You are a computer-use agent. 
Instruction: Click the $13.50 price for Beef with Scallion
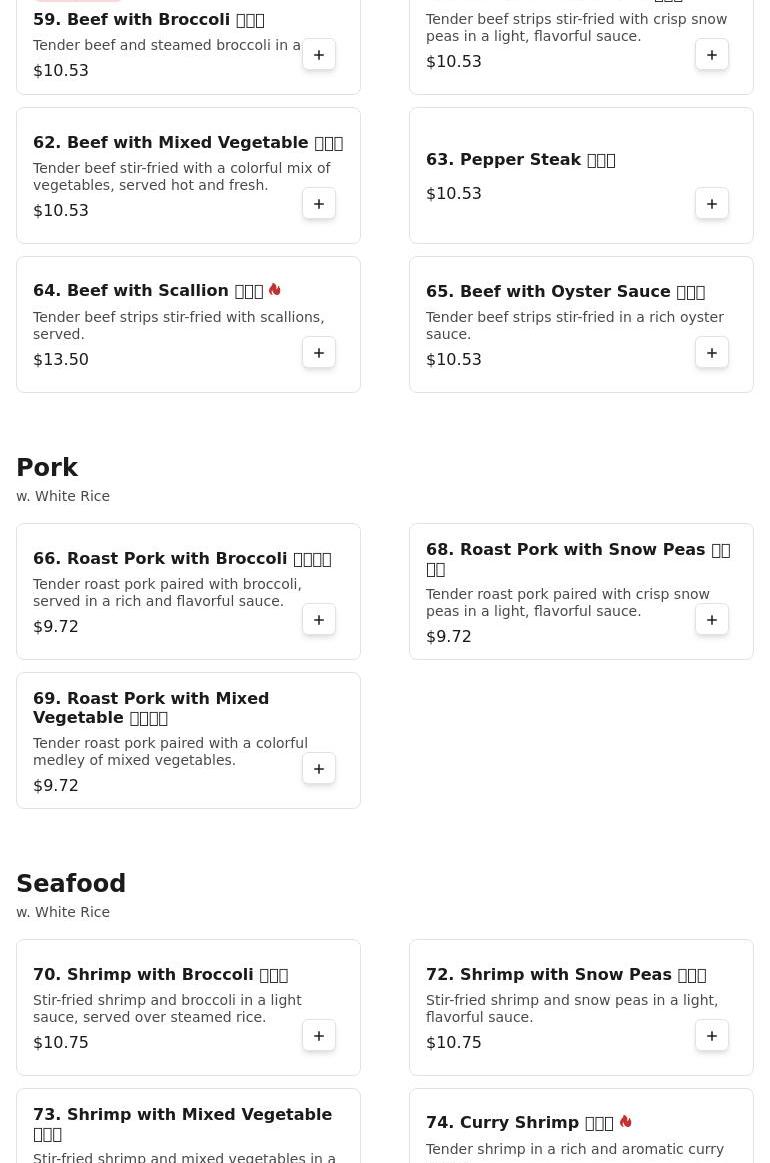point(61,360)
